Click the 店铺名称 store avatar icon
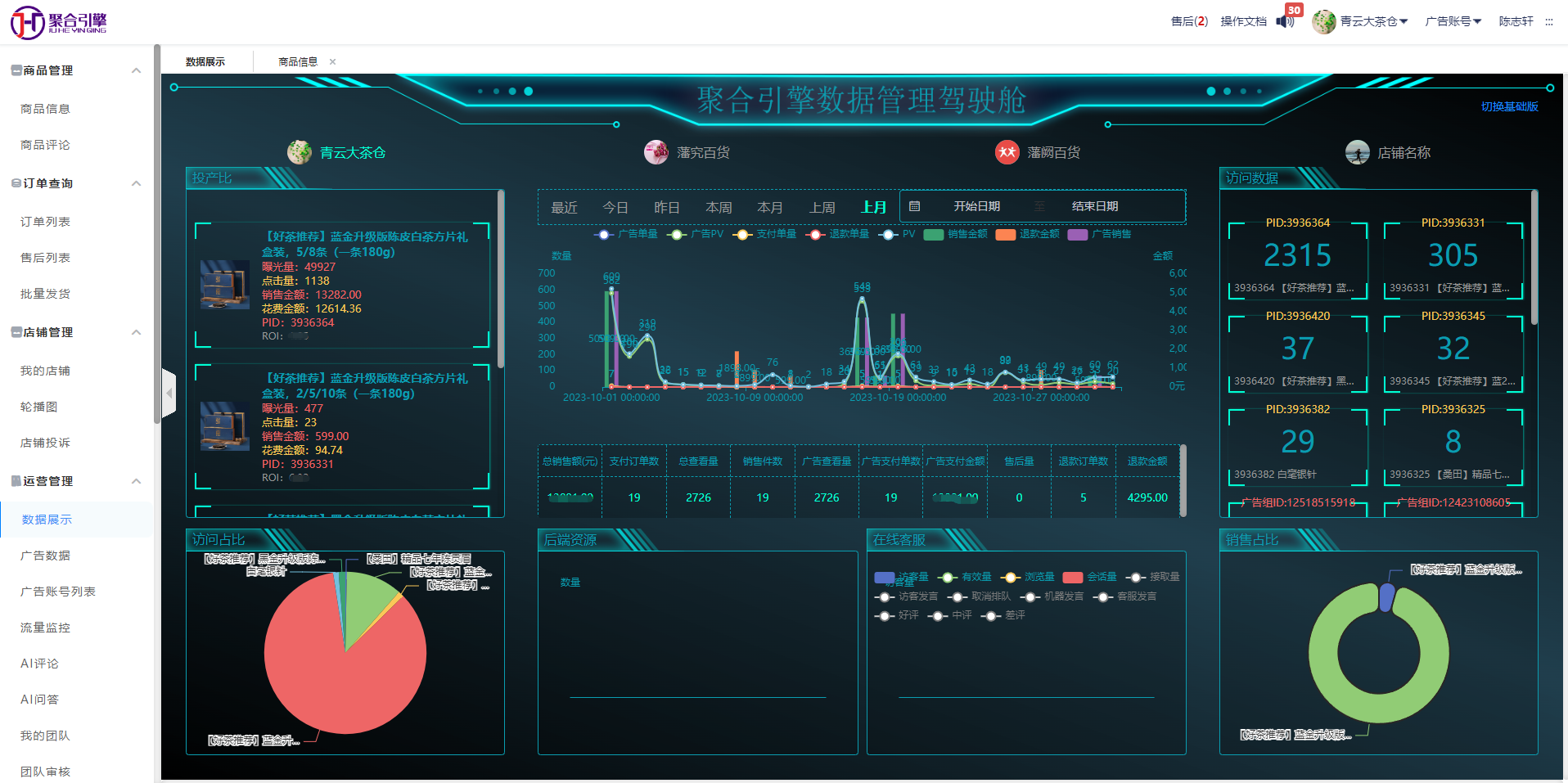The image size is (1568, 783). point(1357,152)
